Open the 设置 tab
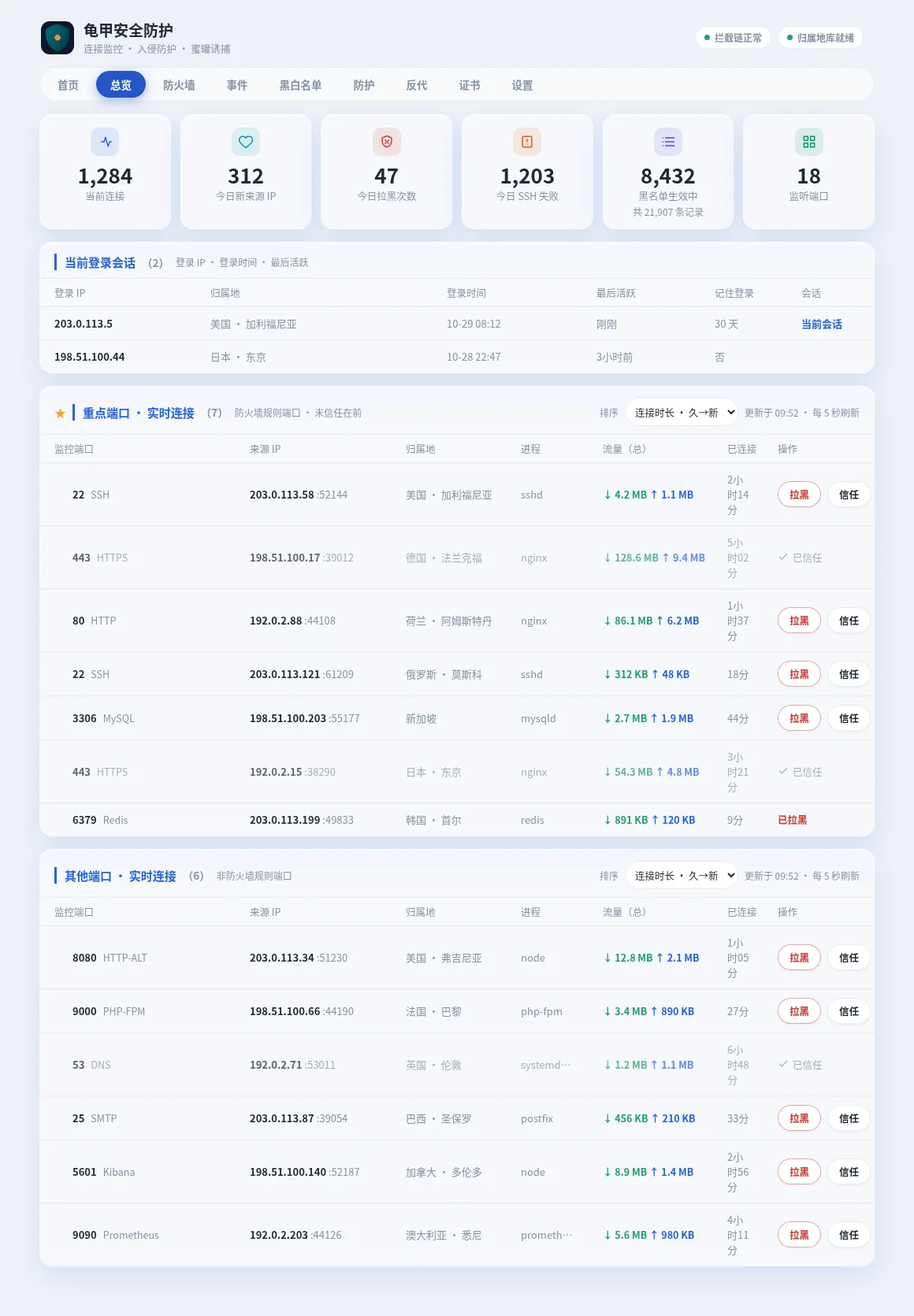 pos(522,85)
